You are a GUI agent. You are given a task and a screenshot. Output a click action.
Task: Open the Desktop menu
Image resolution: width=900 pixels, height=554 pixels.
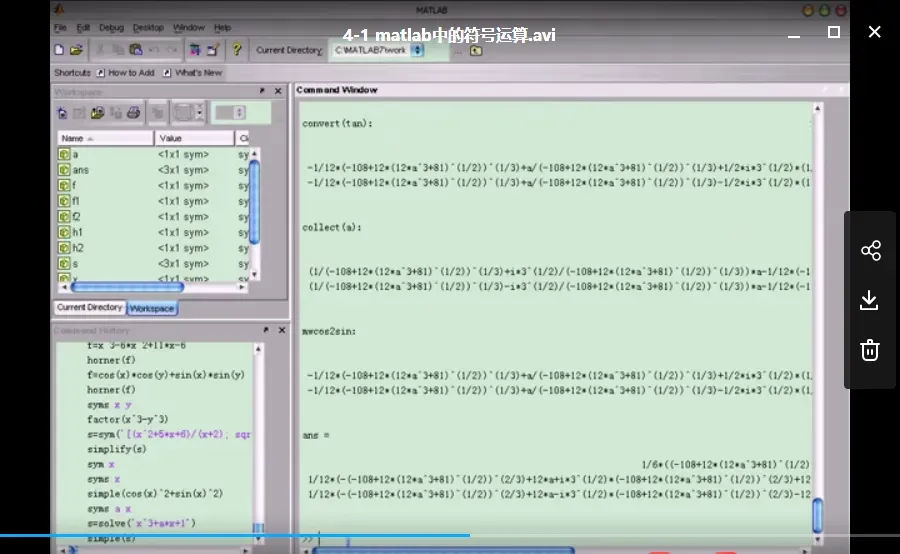pos(148,28)
